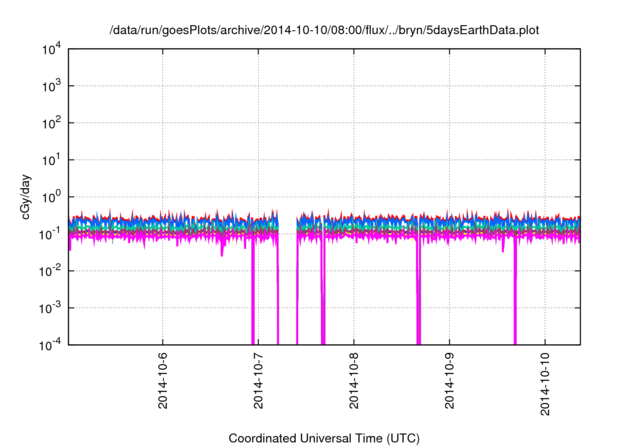Screen dimensions: 640x448
Task: Click the 10^-1 y-axis tick label
Action: tap(51, 235)
